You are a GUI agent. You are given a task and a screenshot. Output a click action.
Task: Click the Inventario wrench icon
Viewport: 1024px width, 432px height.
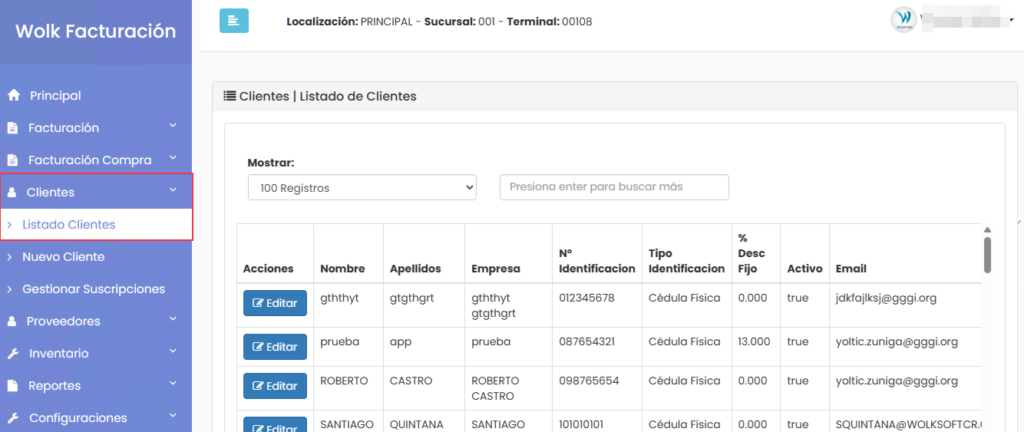point(13,354)
